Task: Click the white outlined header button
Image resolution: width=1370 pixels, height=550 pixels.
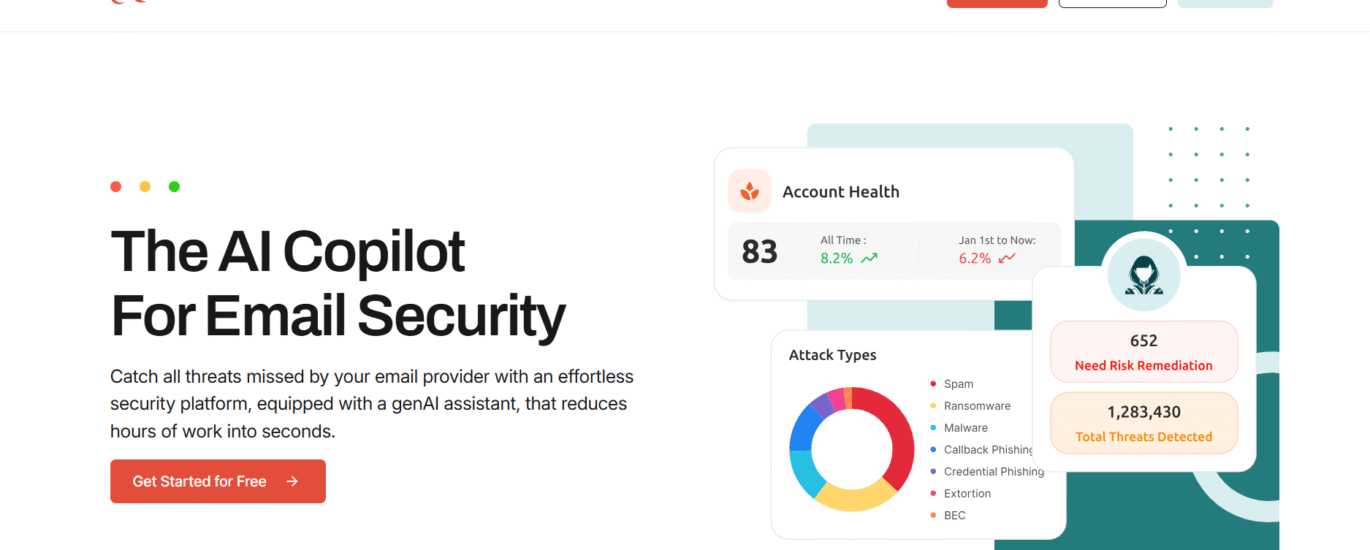Action: pos(1112,3)
